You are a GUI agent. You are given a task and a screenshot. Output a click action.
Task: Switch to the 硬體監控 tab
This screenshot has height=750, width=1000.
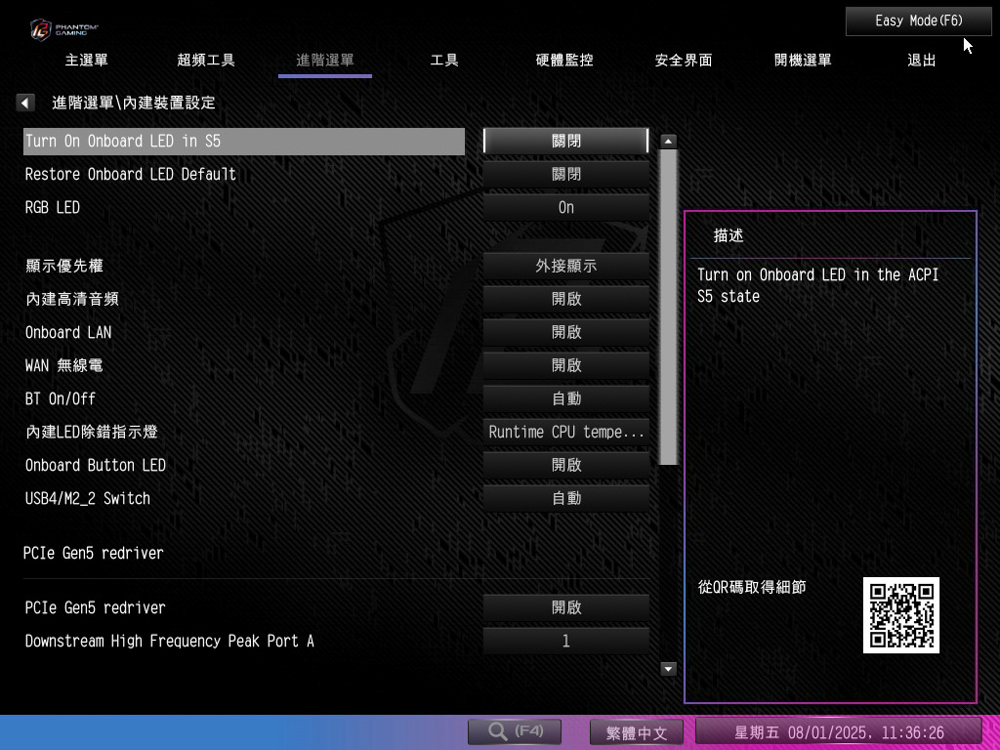(x=564, y=60)
